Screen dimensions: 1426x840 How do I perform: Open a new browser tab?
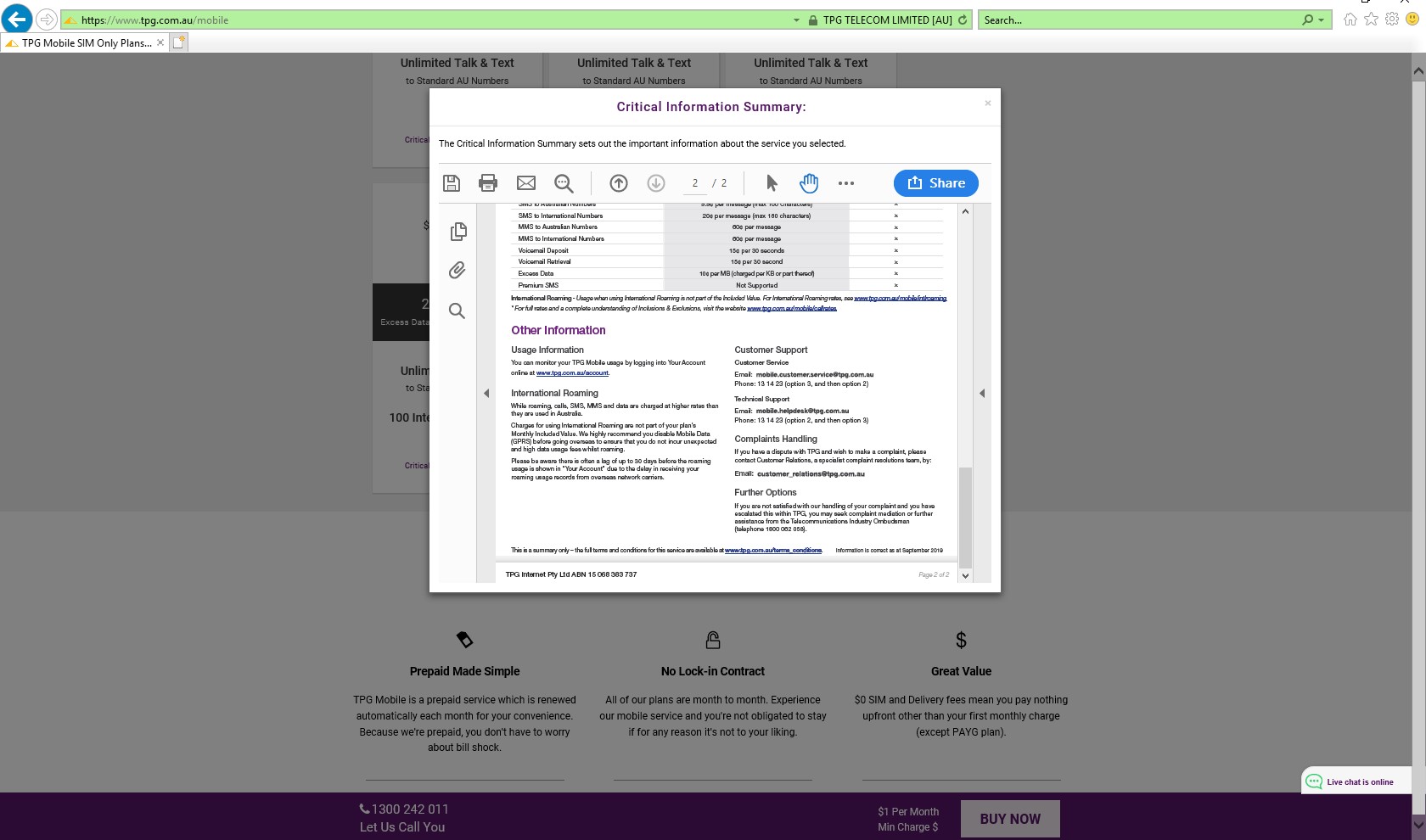tap(179, 43)
